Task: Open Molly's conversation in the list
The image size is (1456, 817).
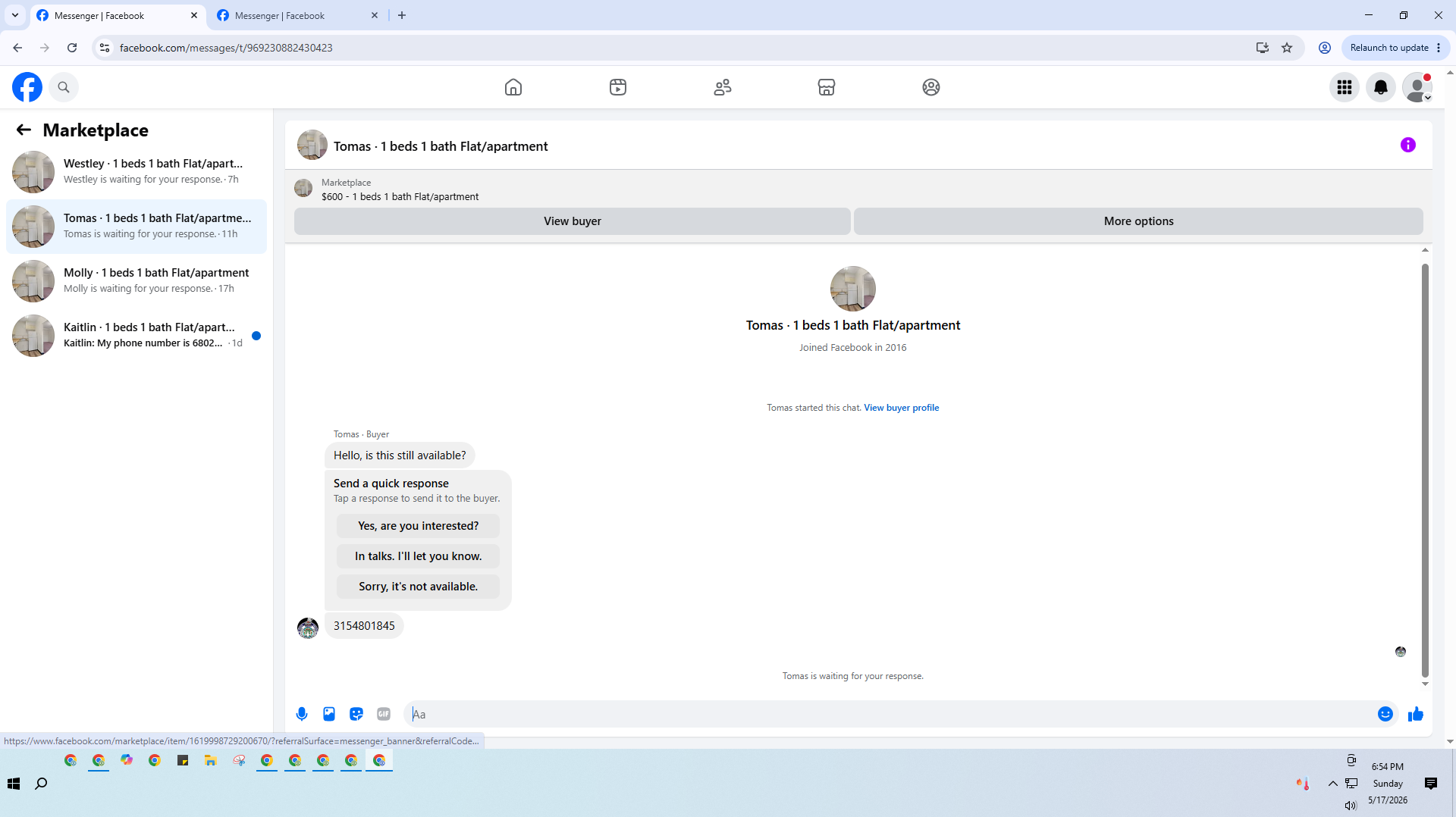Action: coord(136,281)
